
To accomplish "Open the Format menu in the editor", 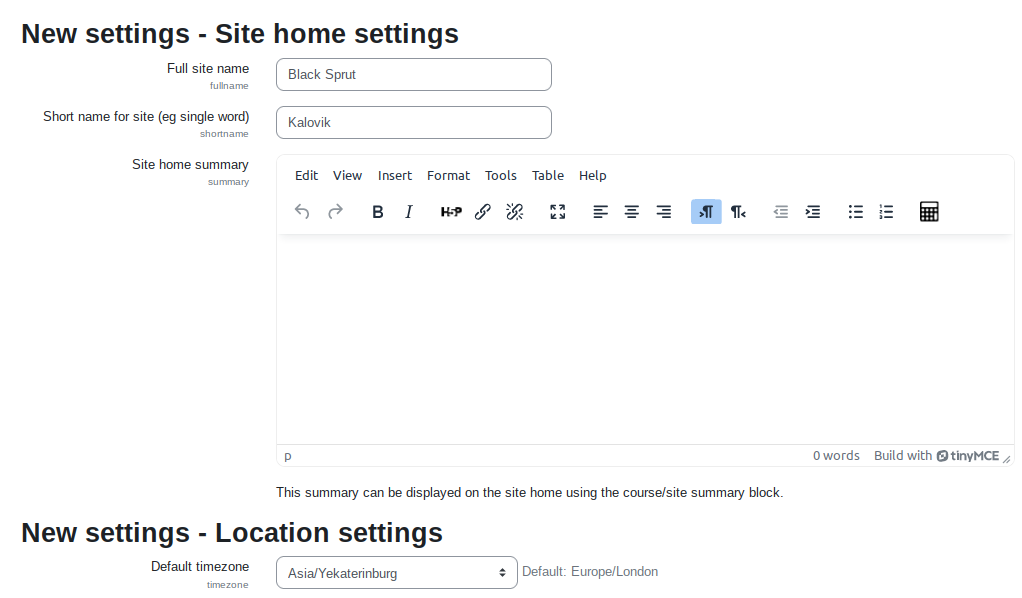I will click(x=448, y=176).
